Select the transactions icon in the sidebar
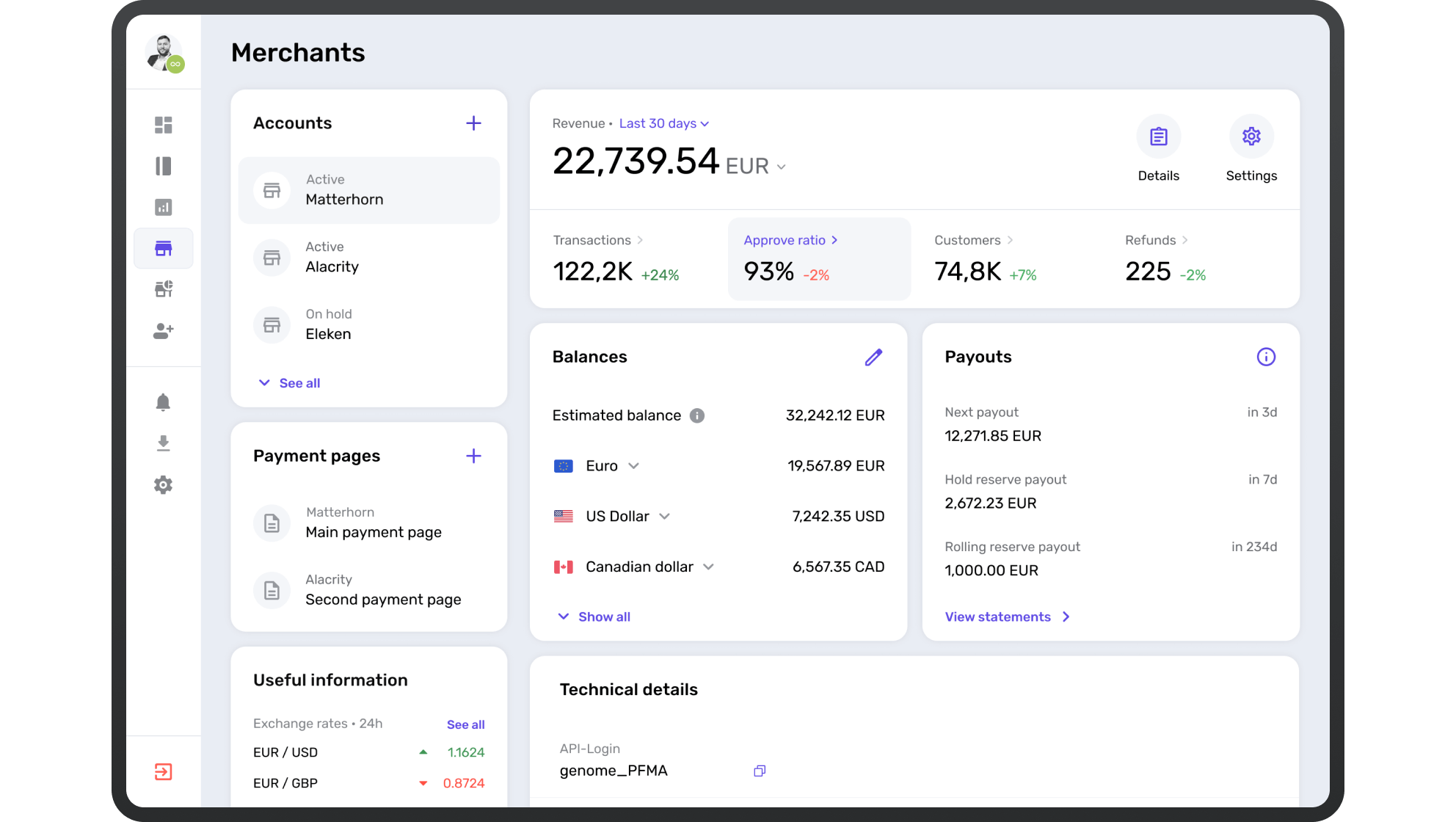The width and height of the screenshot is (1456, 822). (163, 167)
